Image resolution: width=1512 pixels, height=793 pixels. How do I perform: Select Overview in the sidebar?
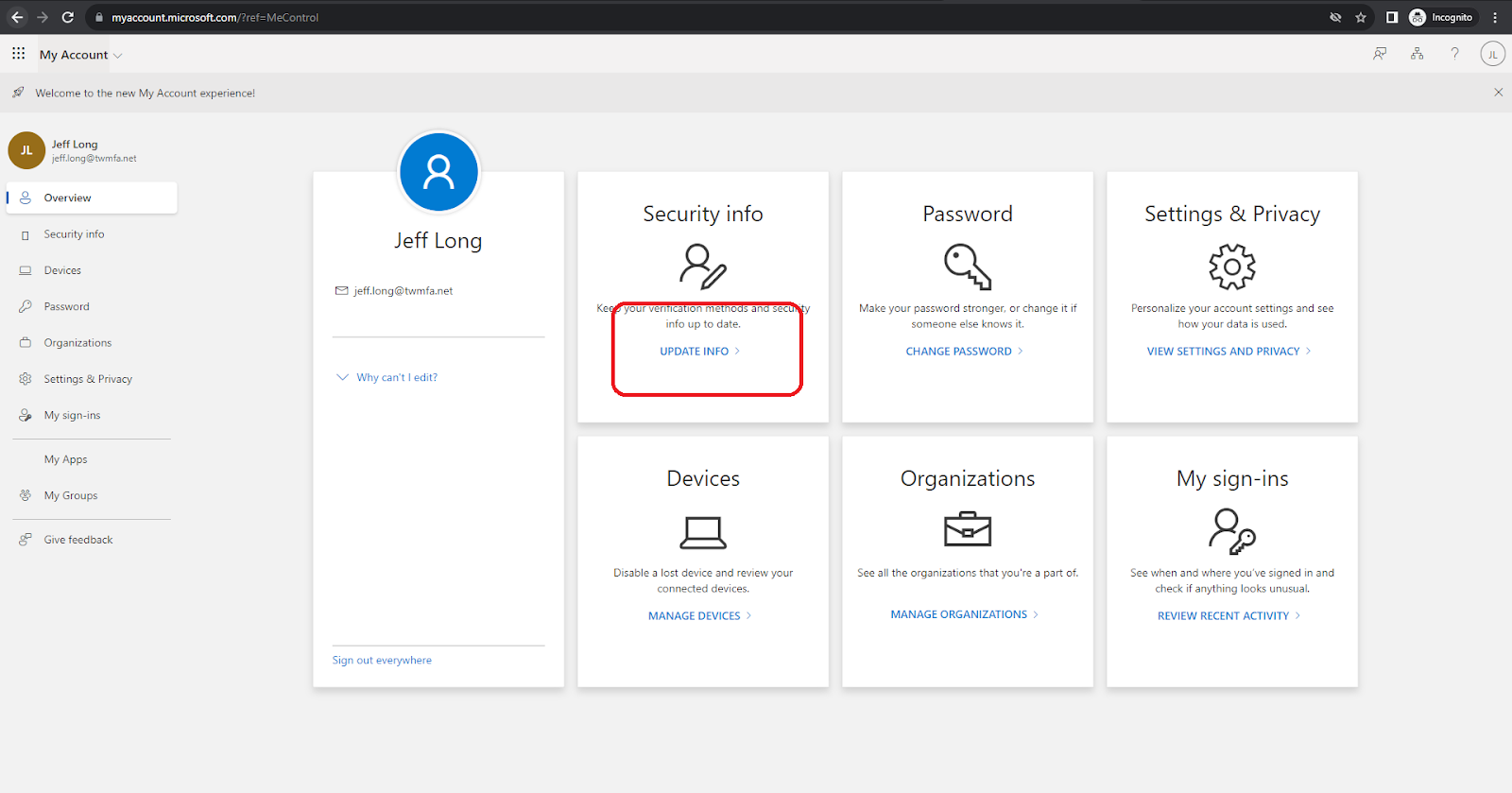pos(92,198)
